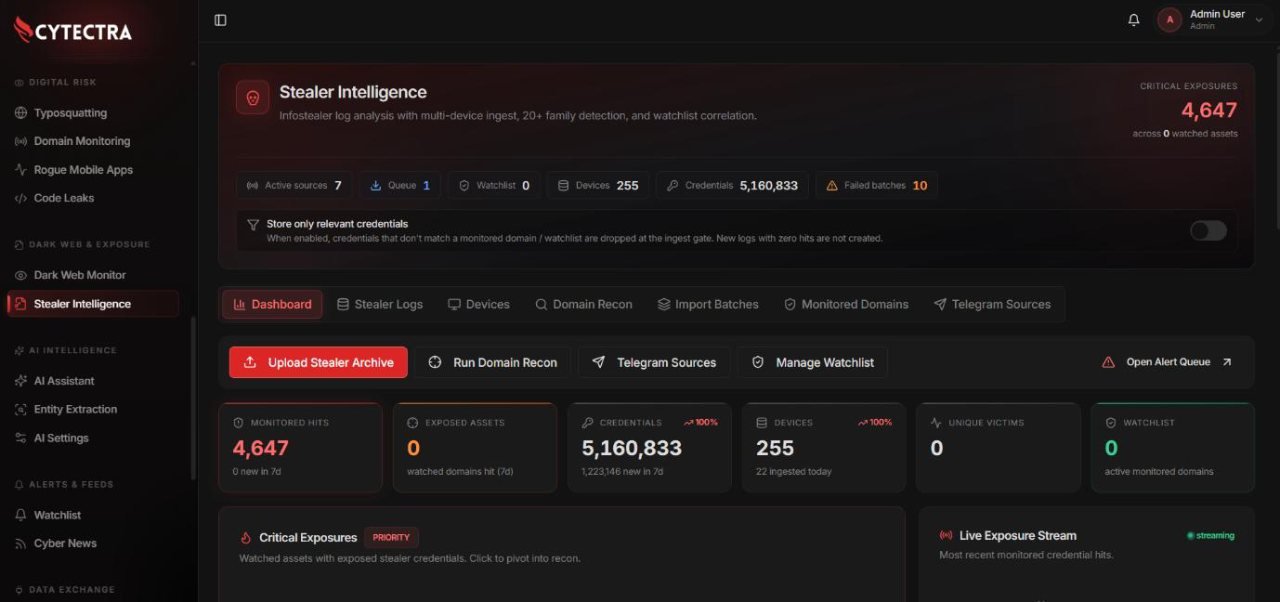Select Stealer Intelligence in the sidebar
1280x602 pixels.
(92, 304)
